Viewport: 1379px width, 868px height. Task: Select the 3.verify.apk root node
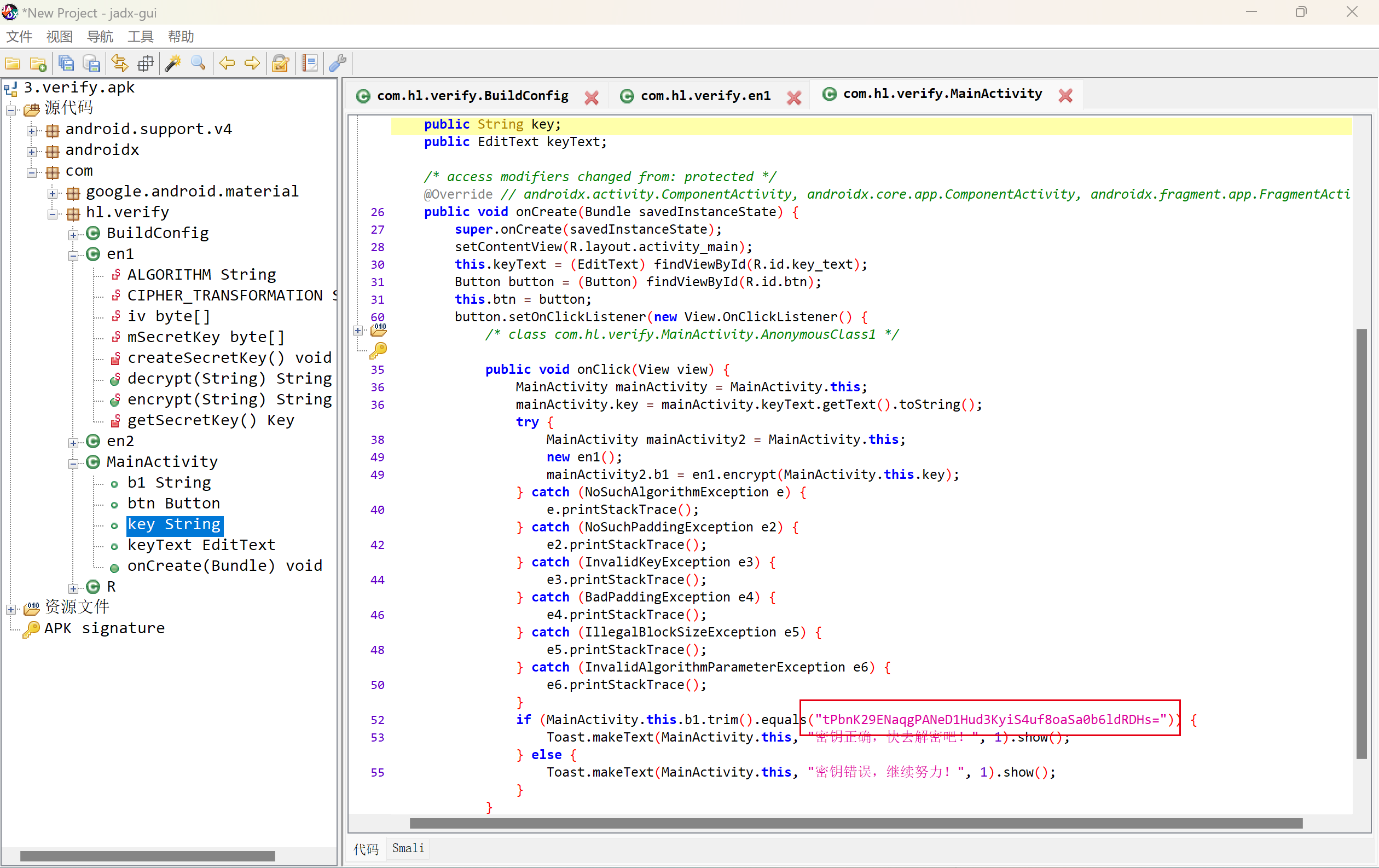click(78, 87)
